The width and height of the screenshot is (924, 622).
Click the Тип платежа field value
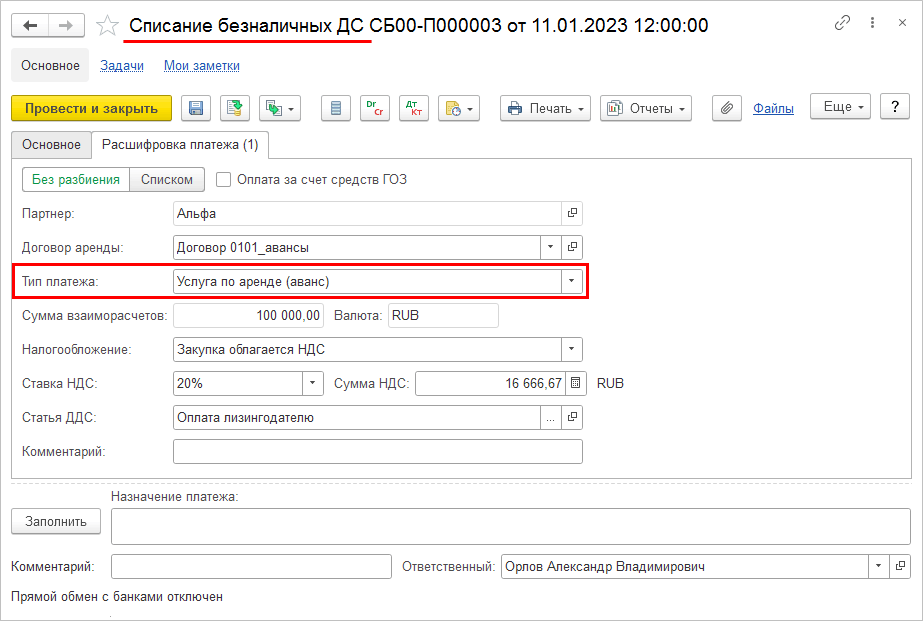pyautogui.click(x=367, y=282)
